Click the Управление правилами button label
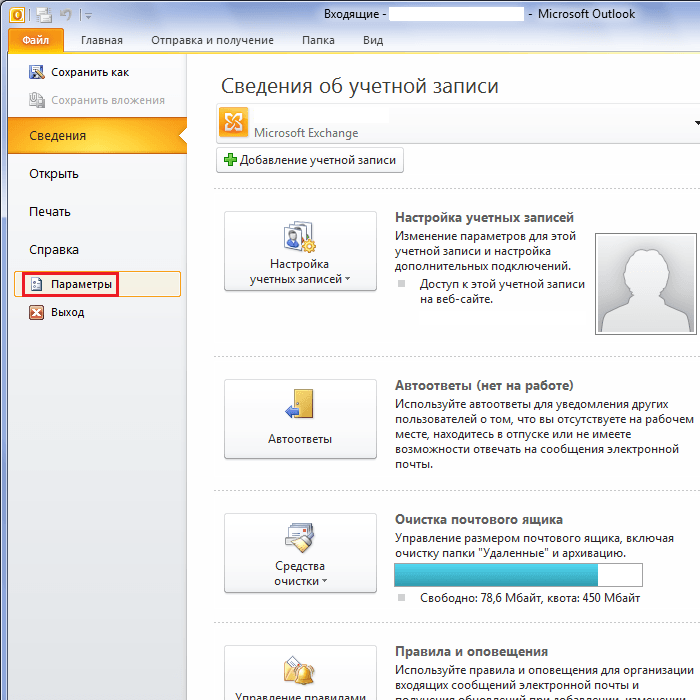Screen dimensions: 700x700 click(x=300, y=696)
